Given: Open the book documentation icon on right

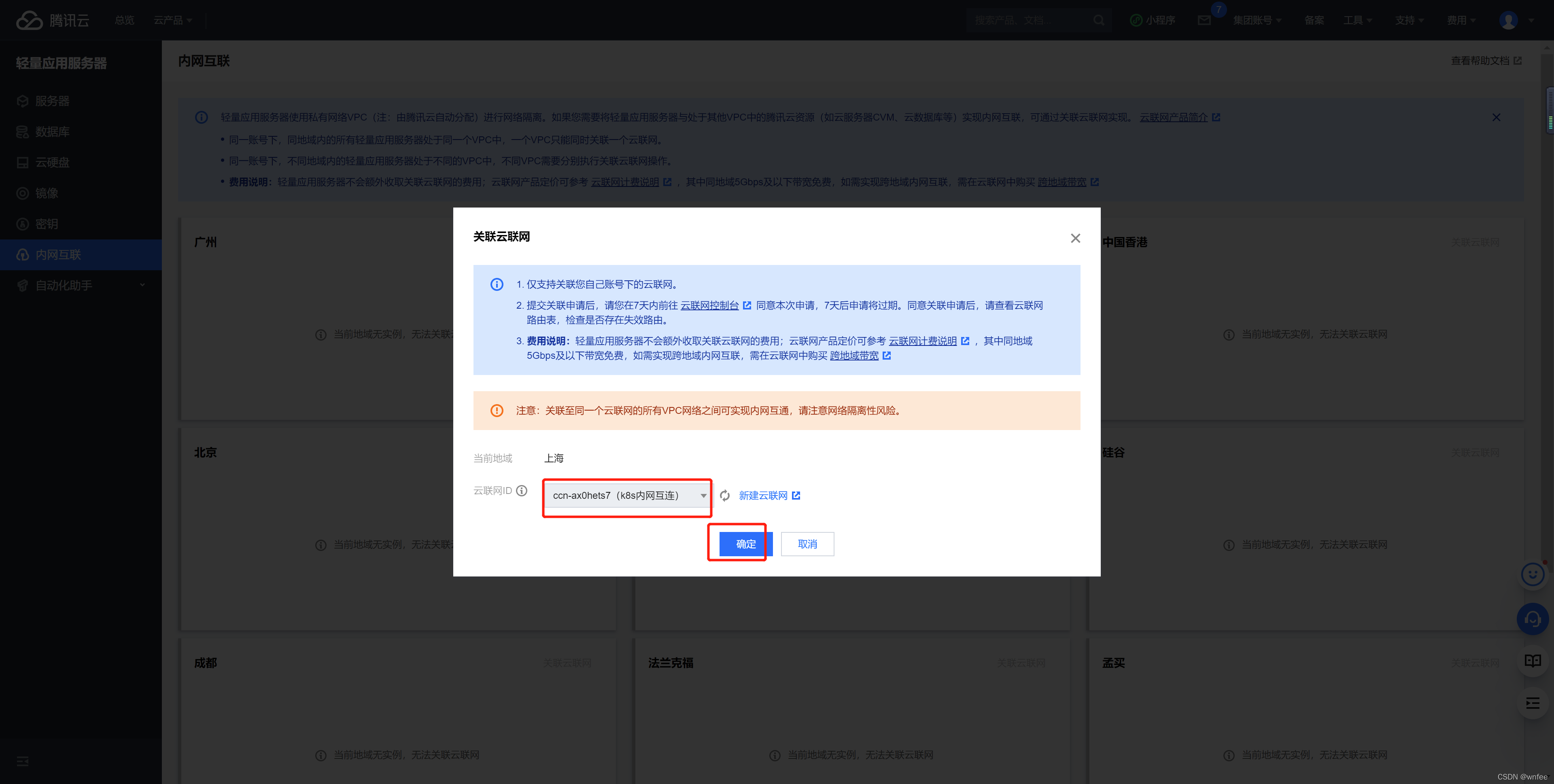Looking at the screenshot, I should (1532, 660).
